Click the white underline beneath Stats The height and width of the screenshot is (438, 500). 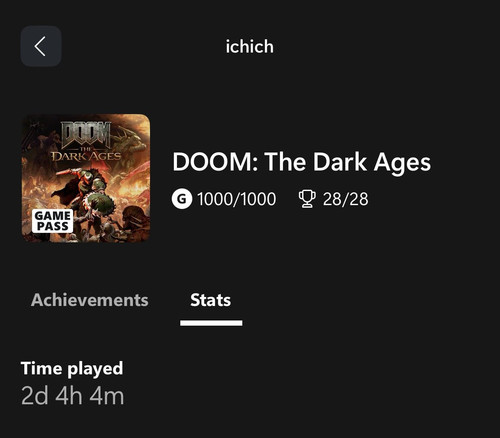point(211,323)
